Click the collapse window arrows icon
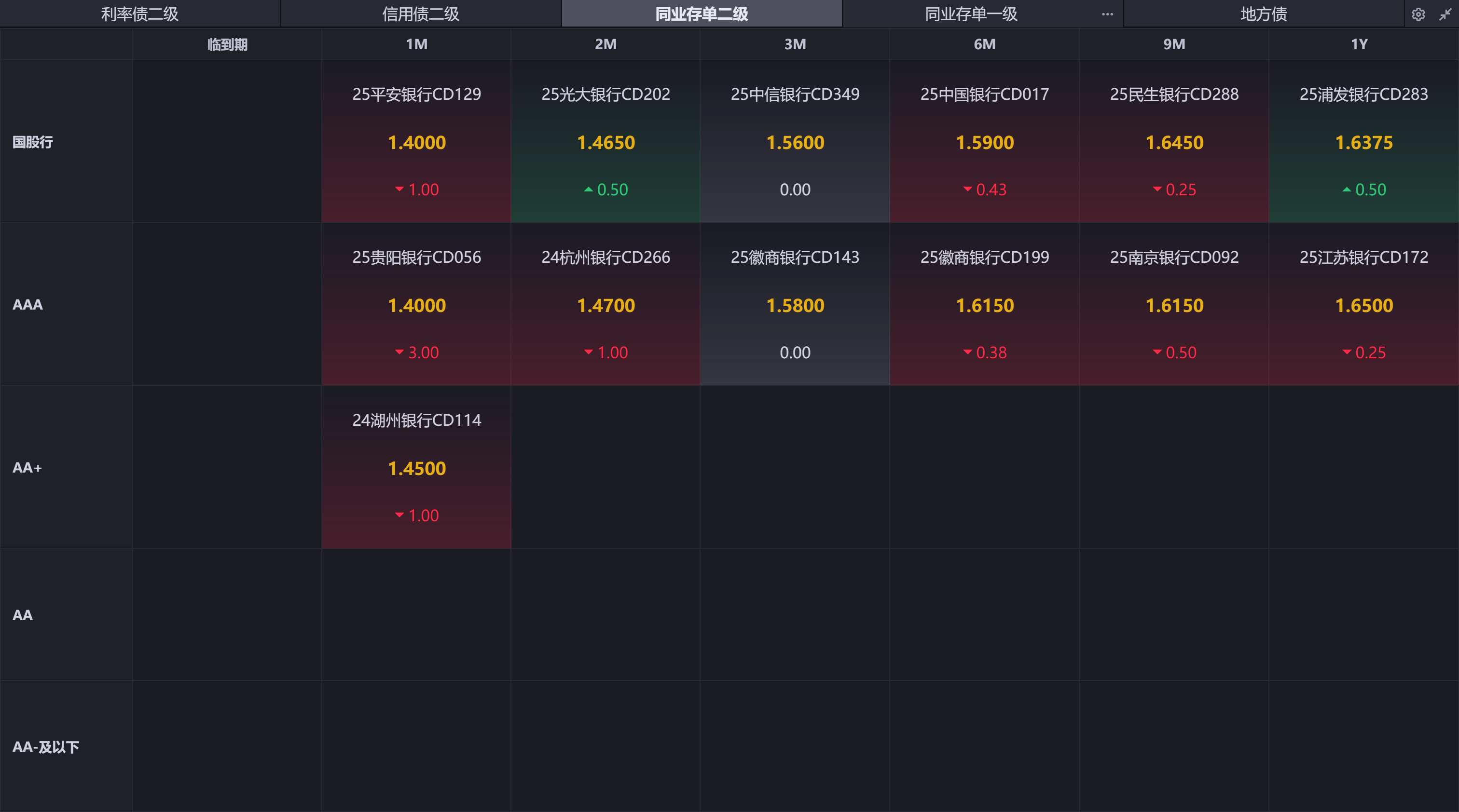 click(1445, 14)
